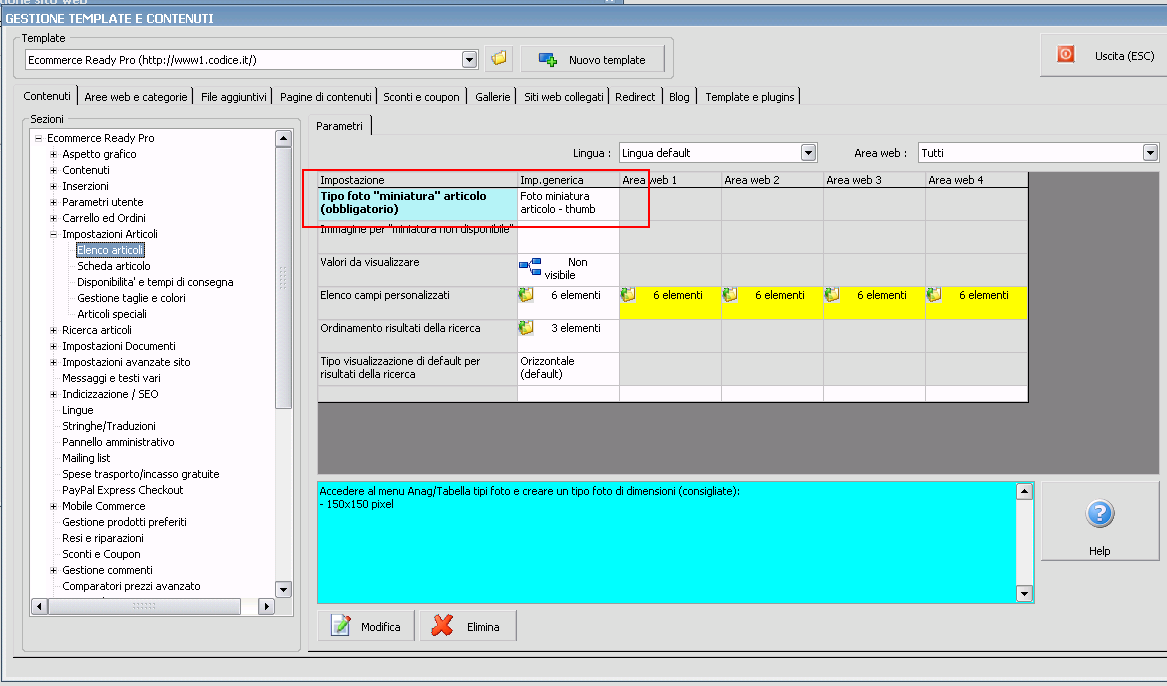
Task: Switch to the File aggiuntivi tab
Action: click(x=234, y=97)
